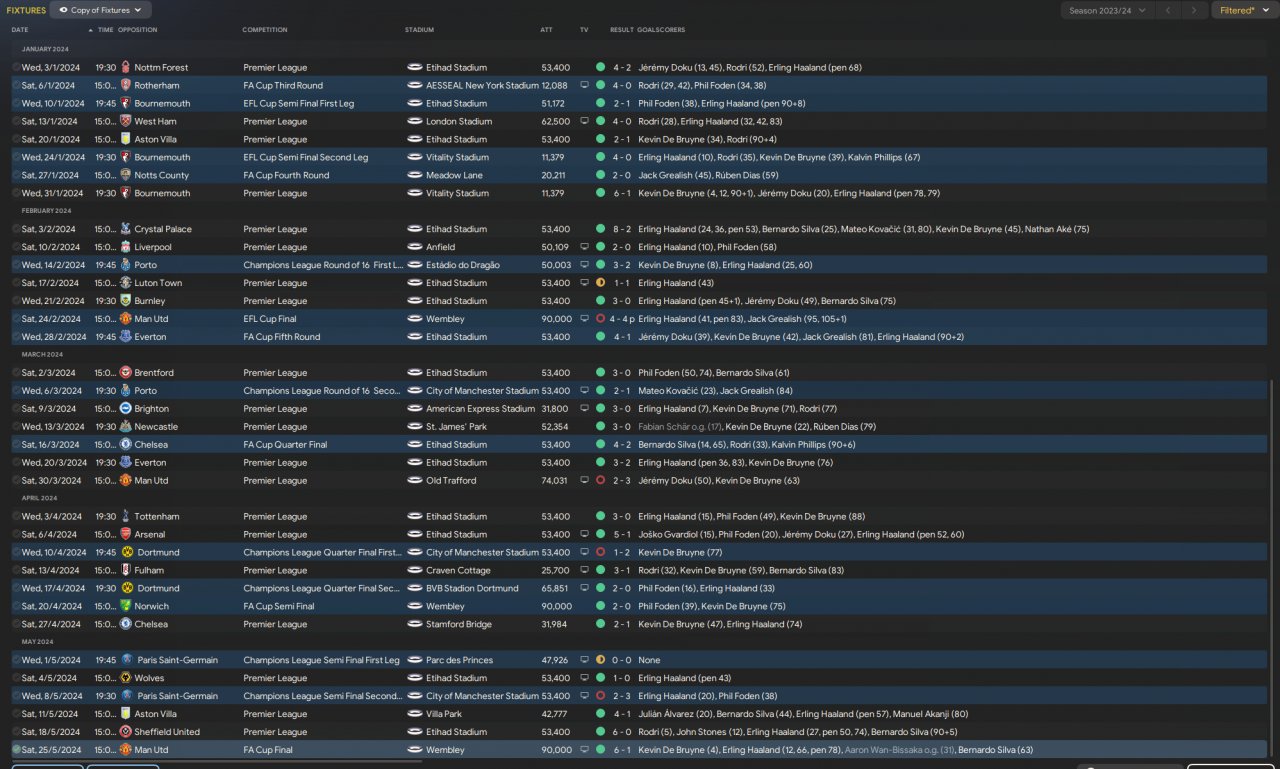This screenshot has height=769, width=1280.
Task: Click the TV icon in the EFL Cup Final row
Action: pyautogui.click(x=584, y=319)
